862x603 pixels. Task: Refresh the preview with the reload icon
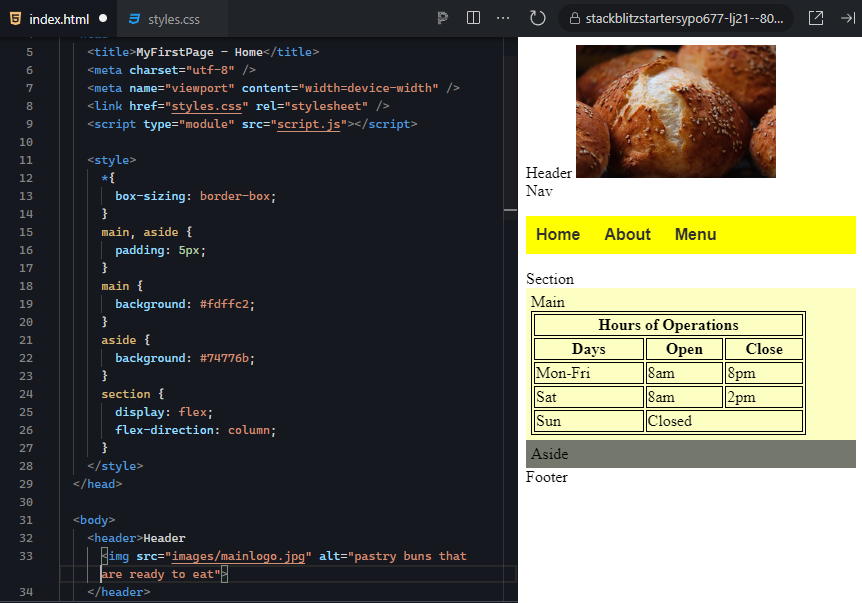(536, 17)
